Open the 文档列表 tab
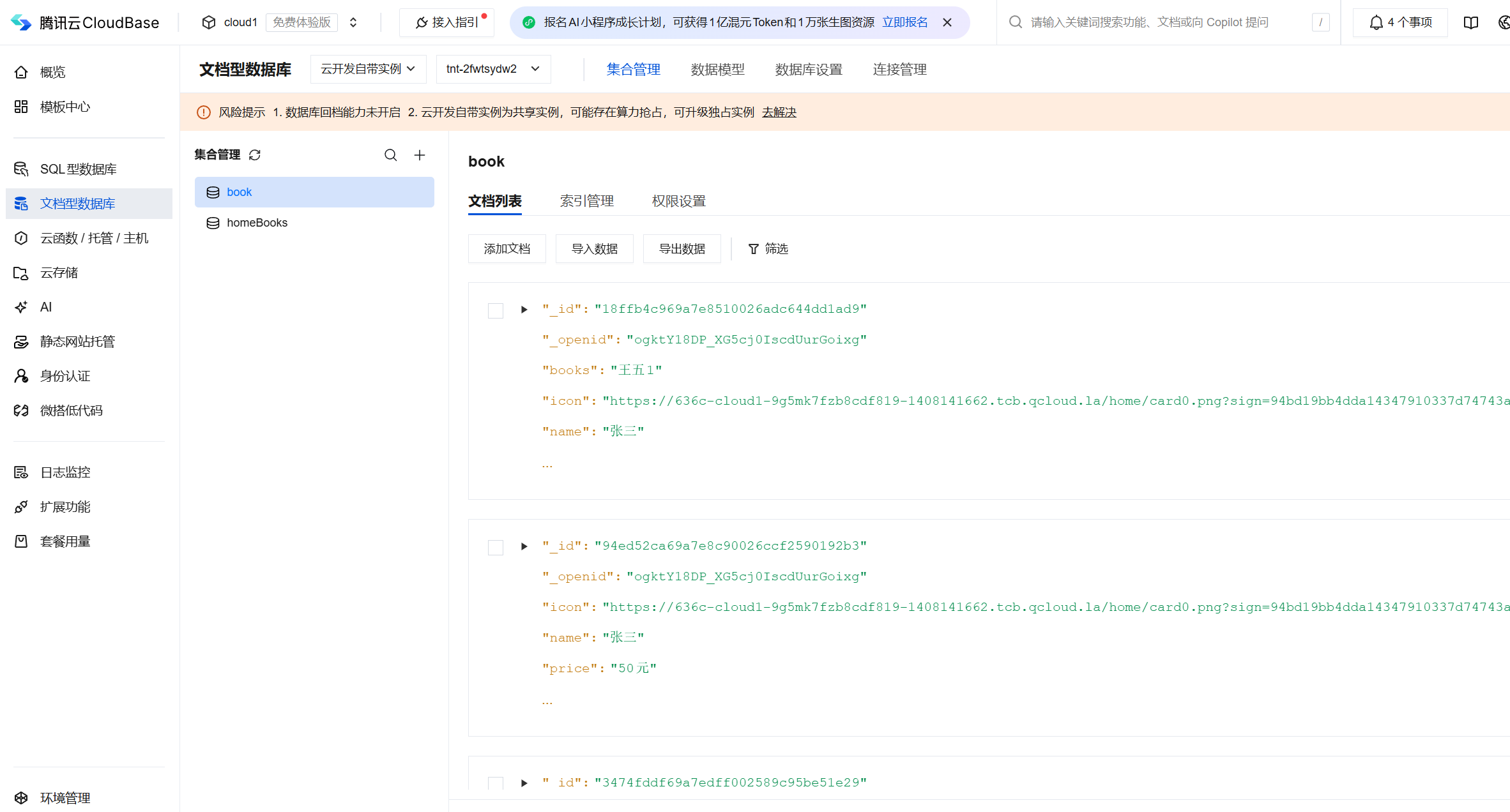The height and width of the screenshot is (812, 1510). point(495,201)
